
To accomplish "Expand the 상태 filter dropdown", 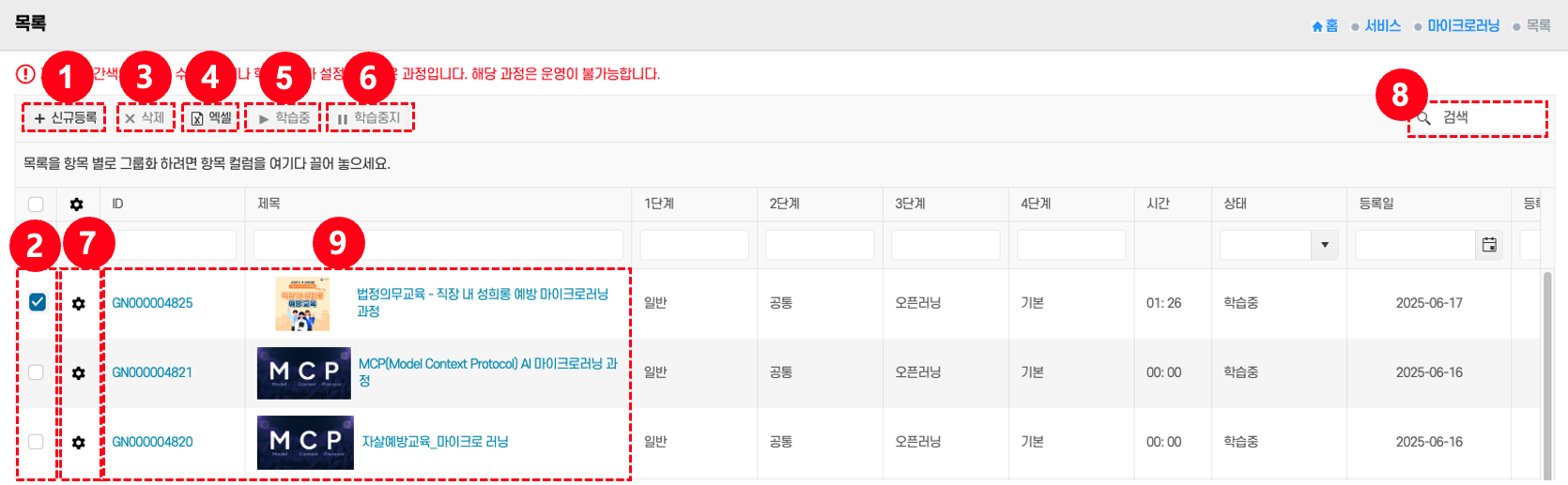I will coord(1324,245).
